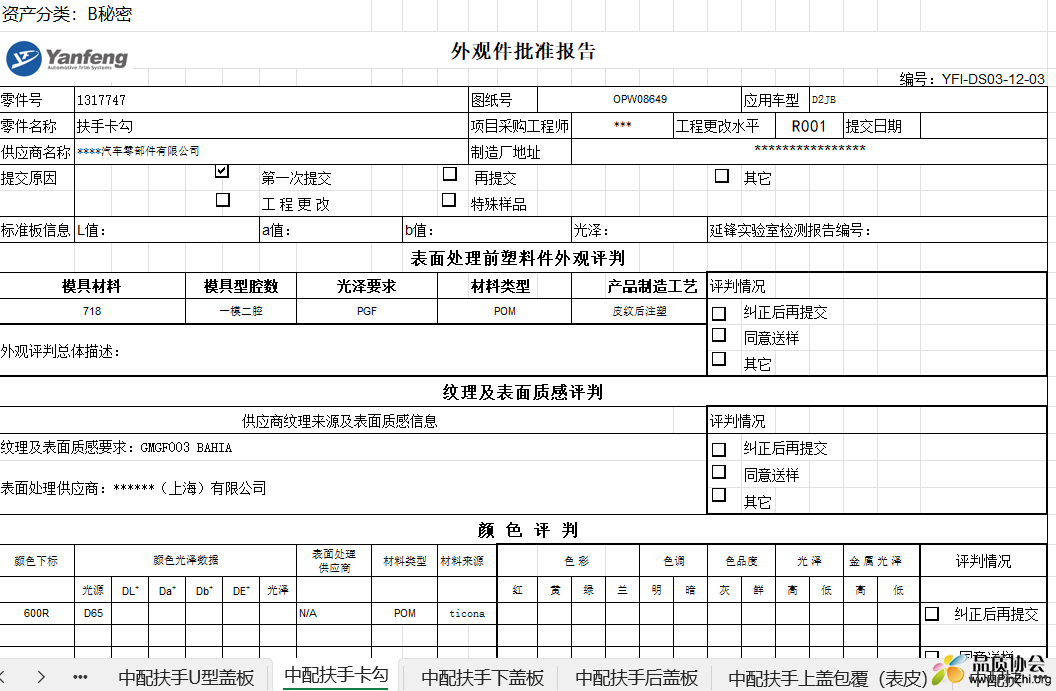Check 纠正后再提交 under 表面处理前塑料件外观评判
The height and width of the screenshot is (691, 1056).
coord(719,313)
